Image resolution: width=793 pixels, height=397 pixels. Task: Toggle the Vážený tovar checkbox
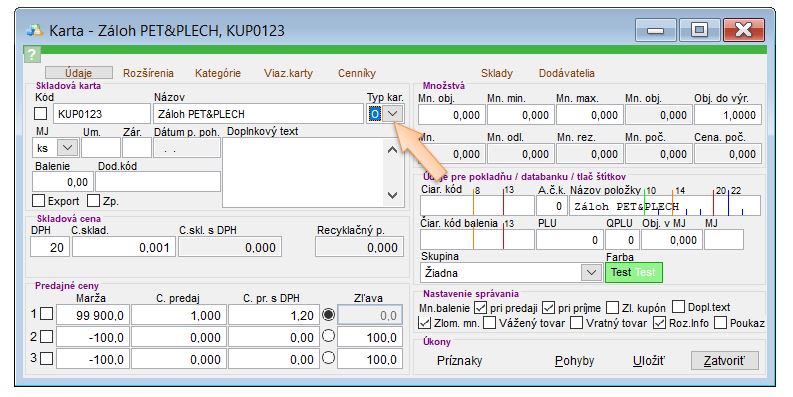point(490,323)
